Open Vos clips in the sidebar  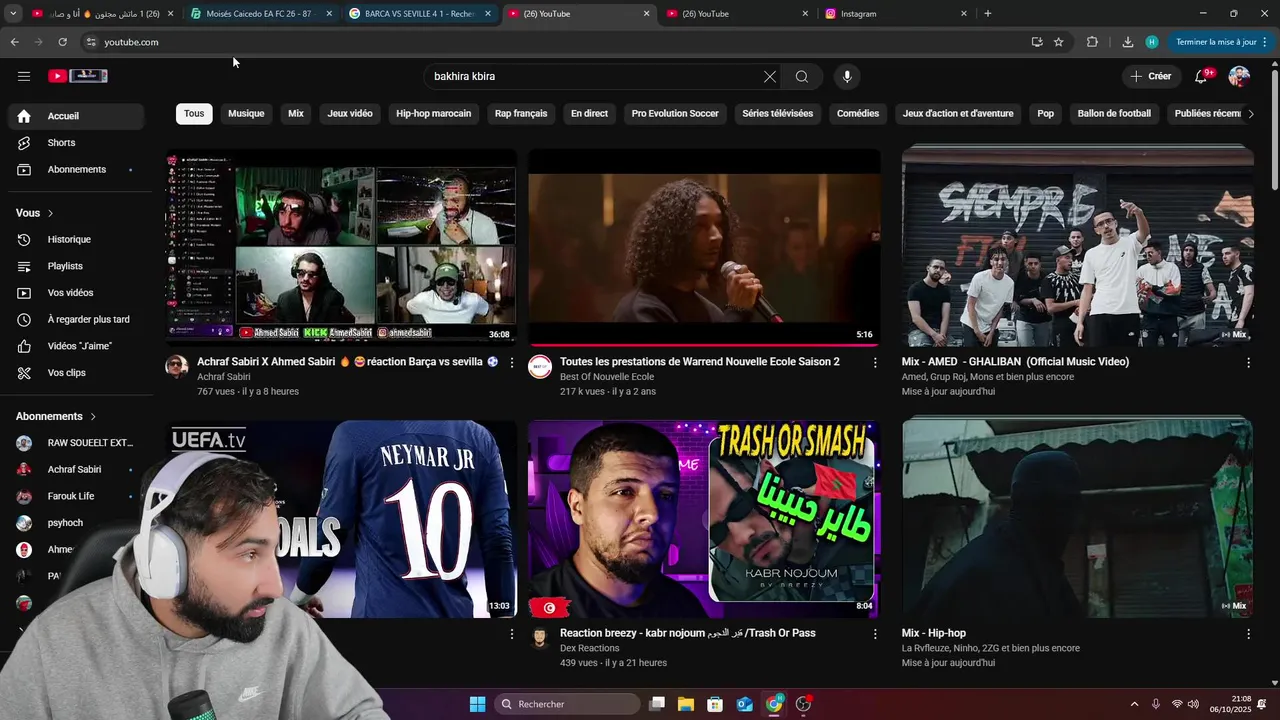point(76,373)
